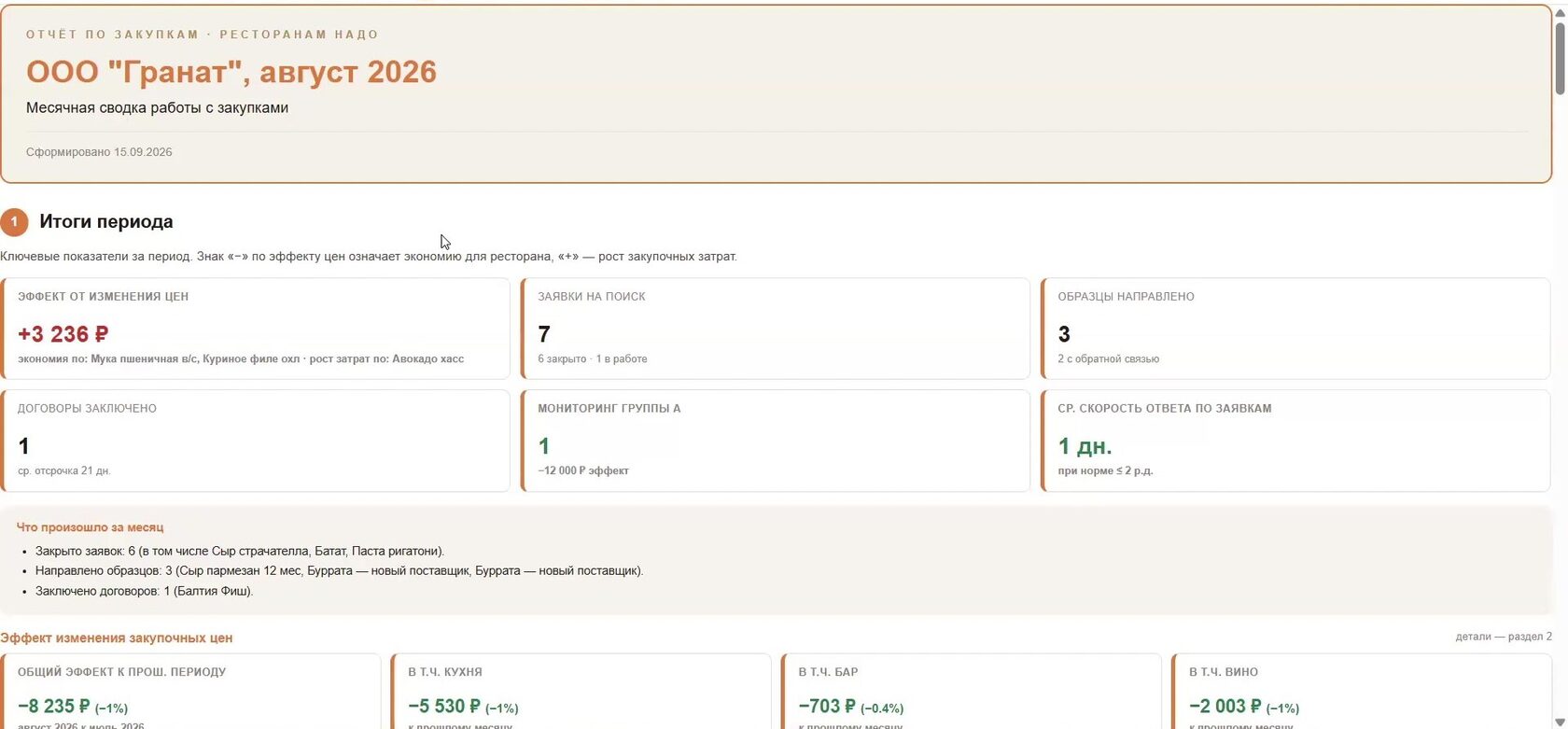
Task: Click the "−8 235 ₽" total effect value
Action: [54, 707]
